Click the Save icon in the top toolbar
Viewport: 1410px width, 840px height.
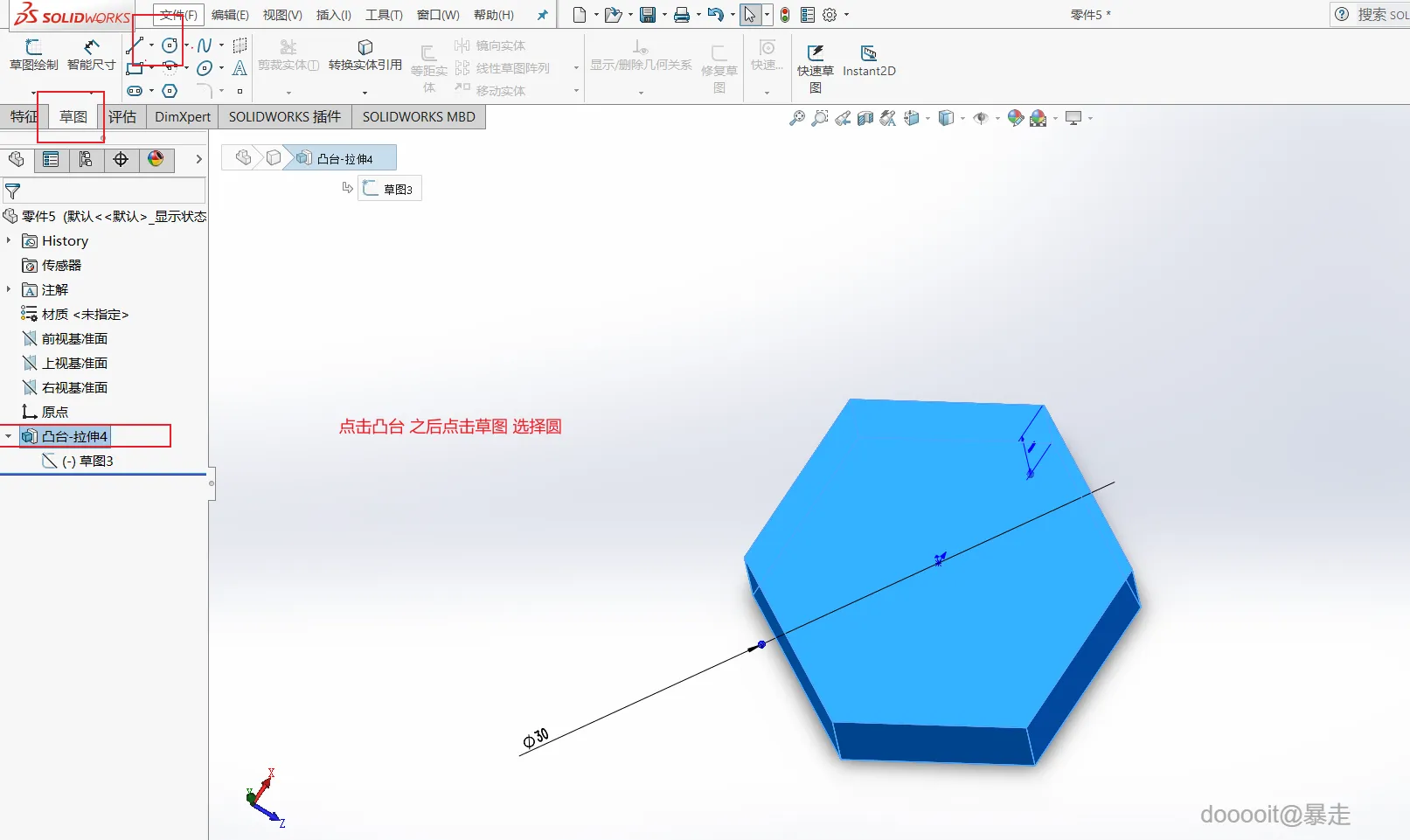[x=648, y=15]
